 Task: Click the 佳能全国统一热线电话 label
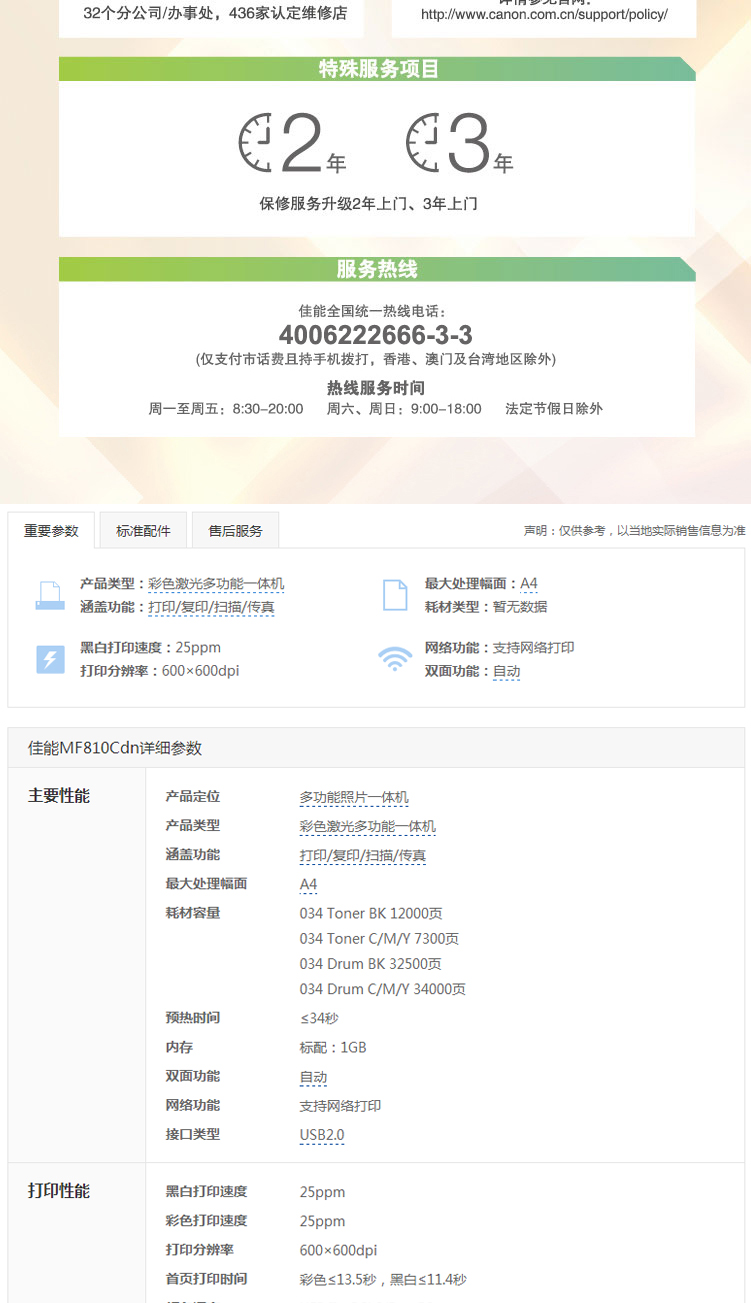tap(372, 311)
